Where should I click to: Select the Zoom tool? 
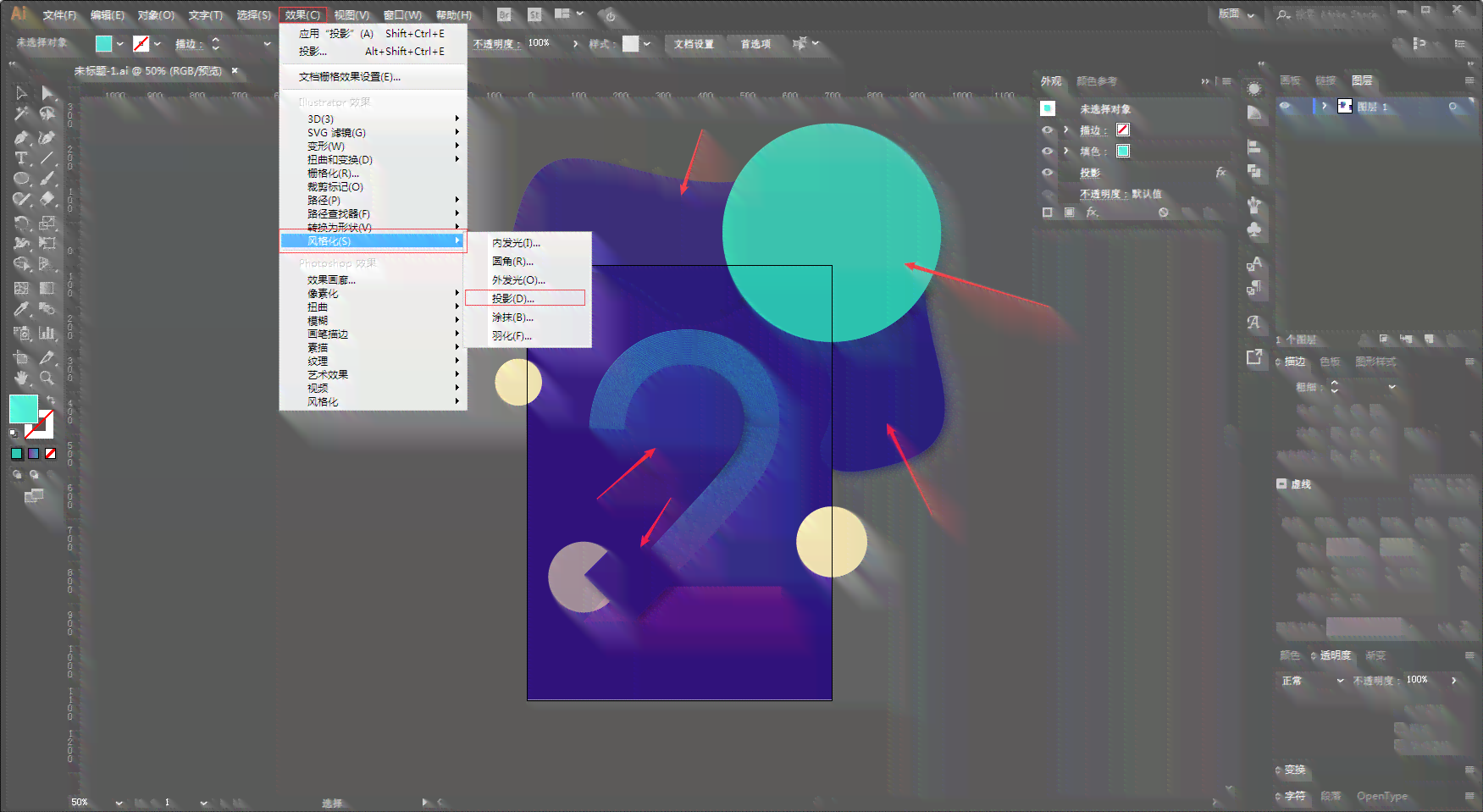[47, 378]
